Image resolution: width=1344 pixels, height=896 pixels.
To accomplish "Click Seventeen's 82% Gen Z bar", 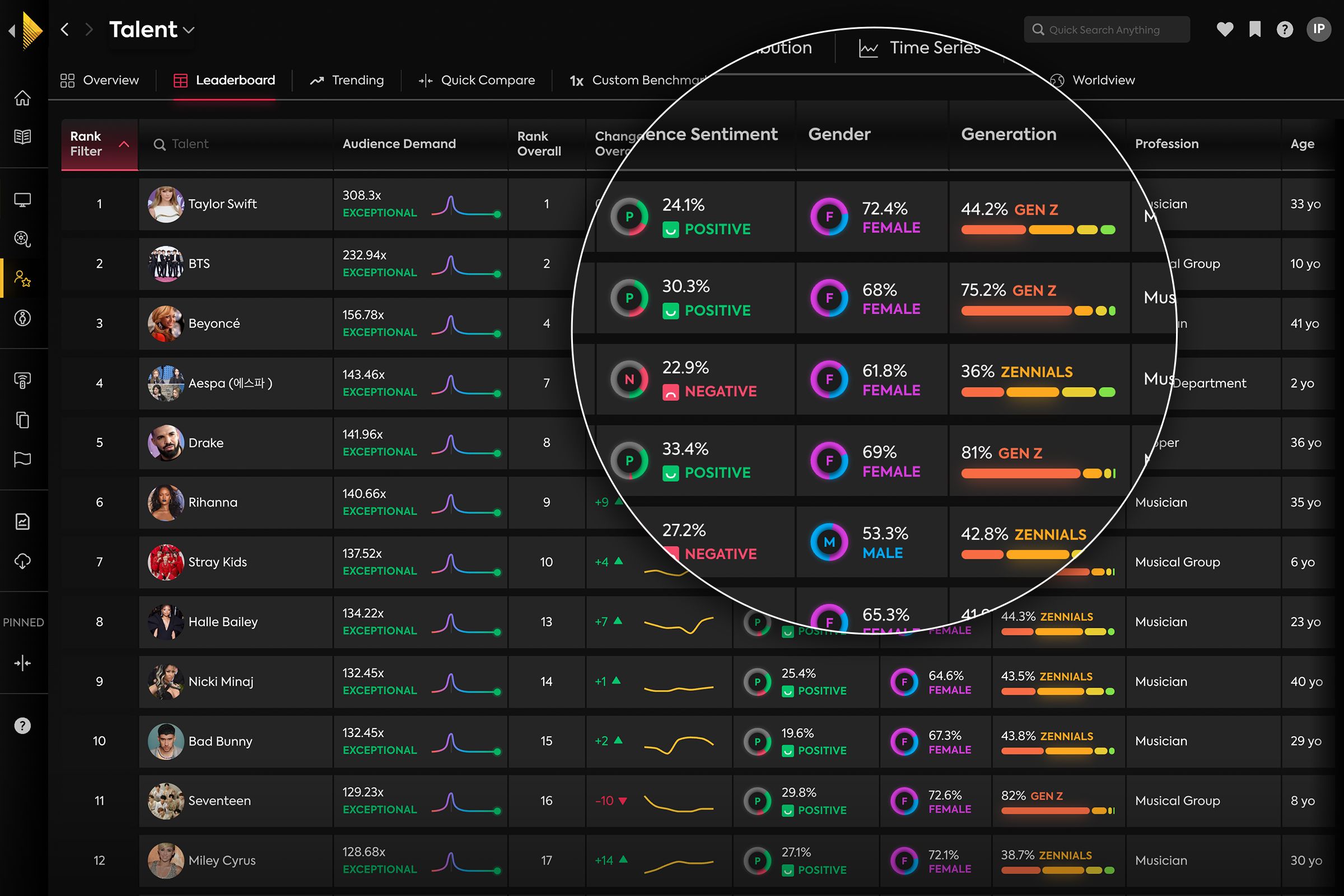I will tap(1058, 810).
